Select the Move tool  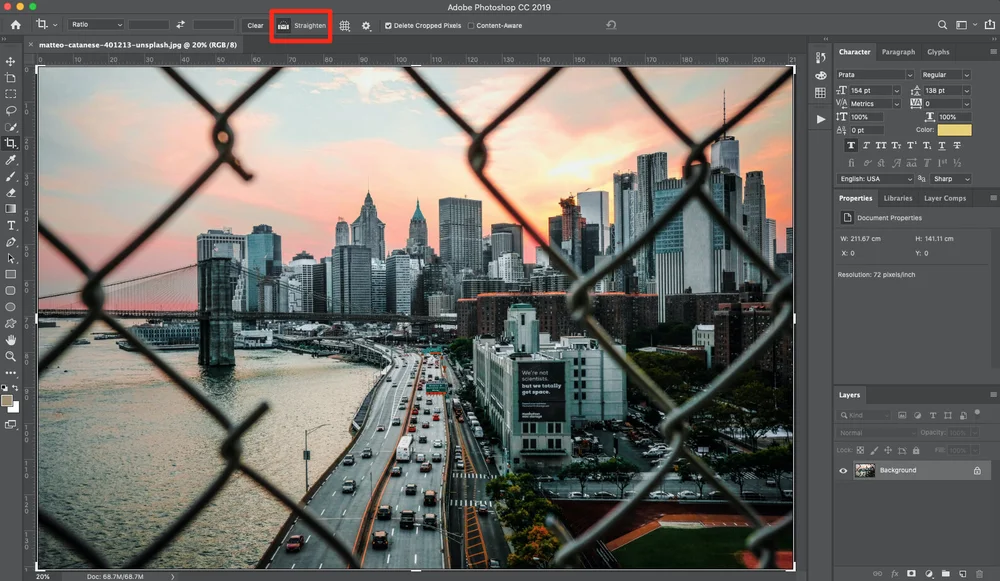pyautogui.click(x=10, y=61)
